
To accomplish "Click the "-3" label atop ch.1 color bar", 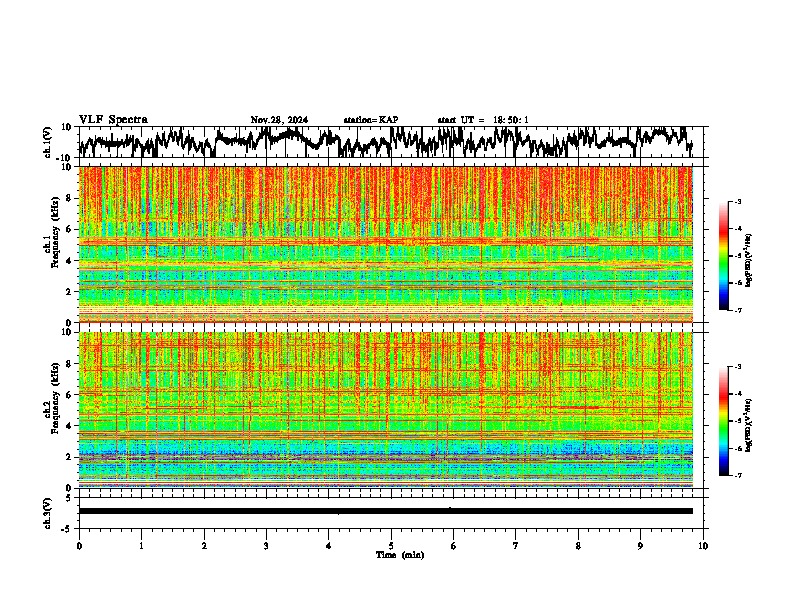I will [738, 202].
